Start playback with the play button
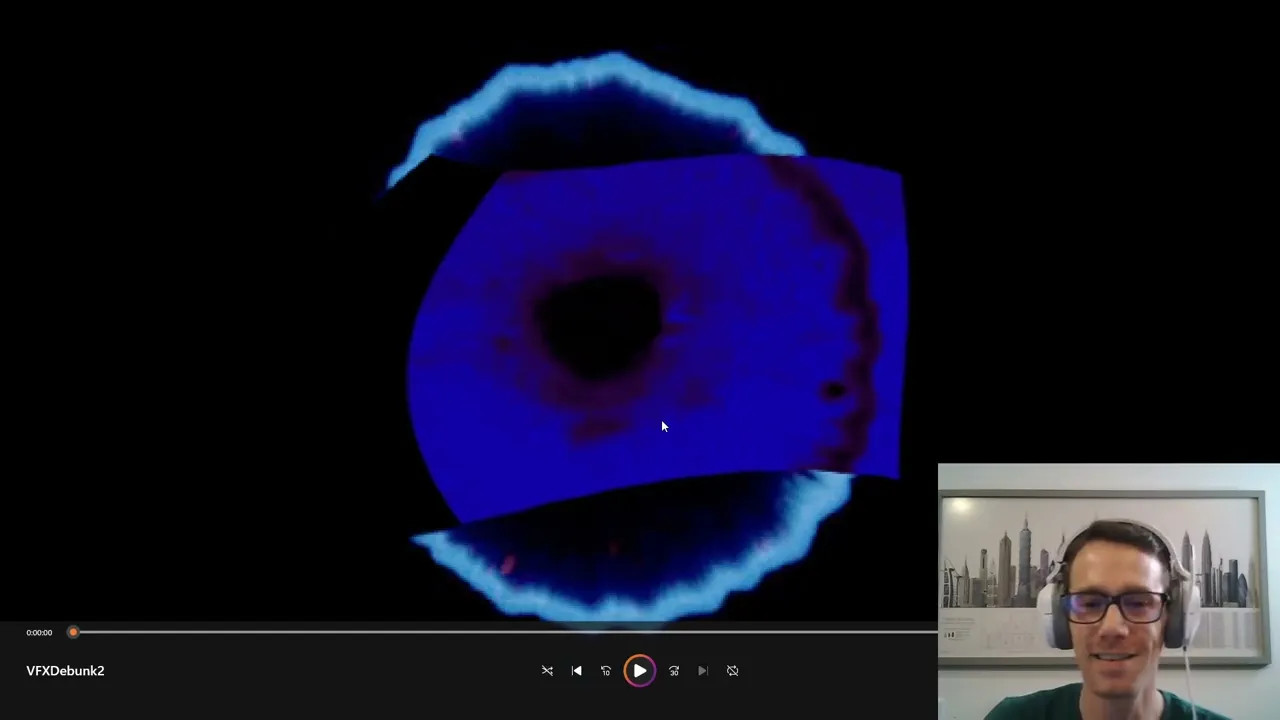Viewport: 1280px width, 720px height. tap(640, 671)
